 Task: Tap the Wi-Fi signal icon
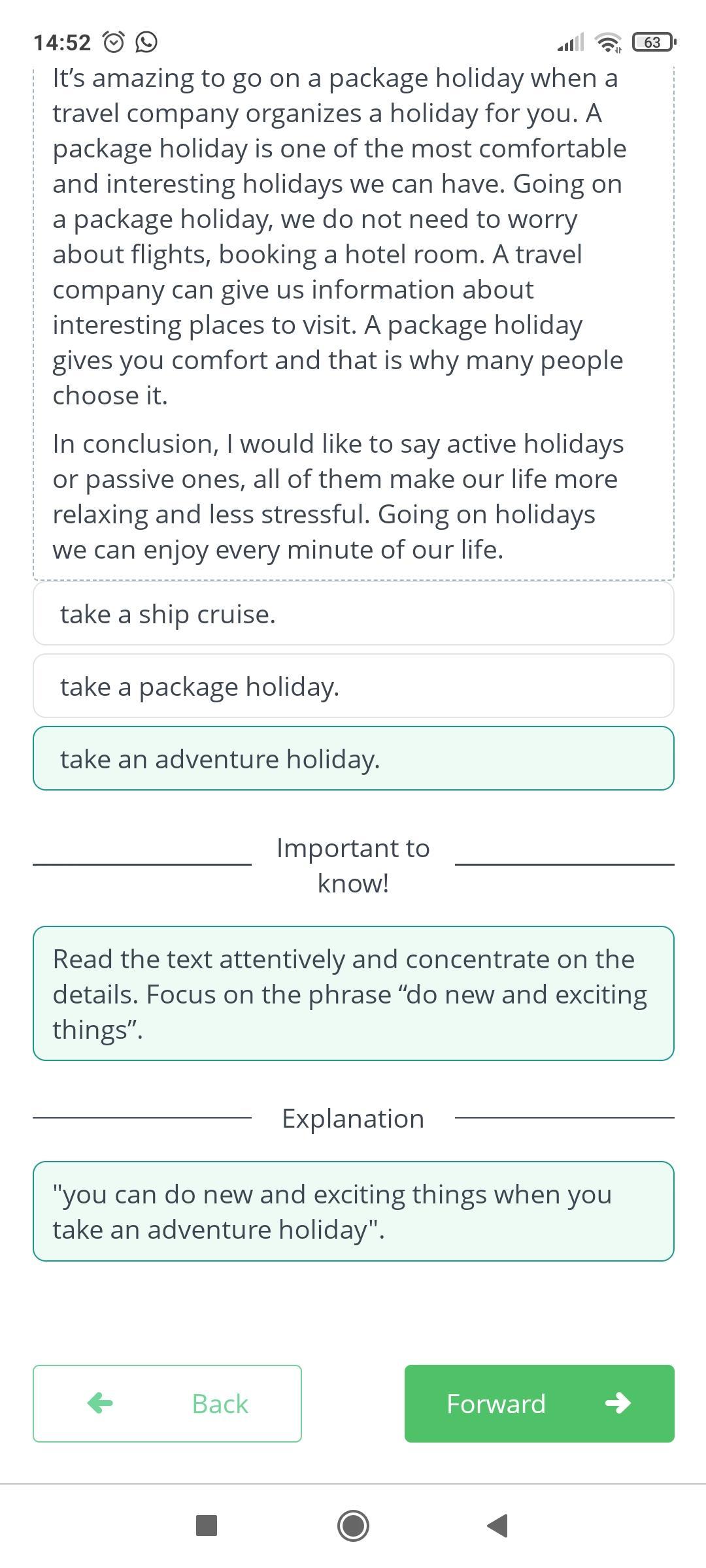point(609,42)
